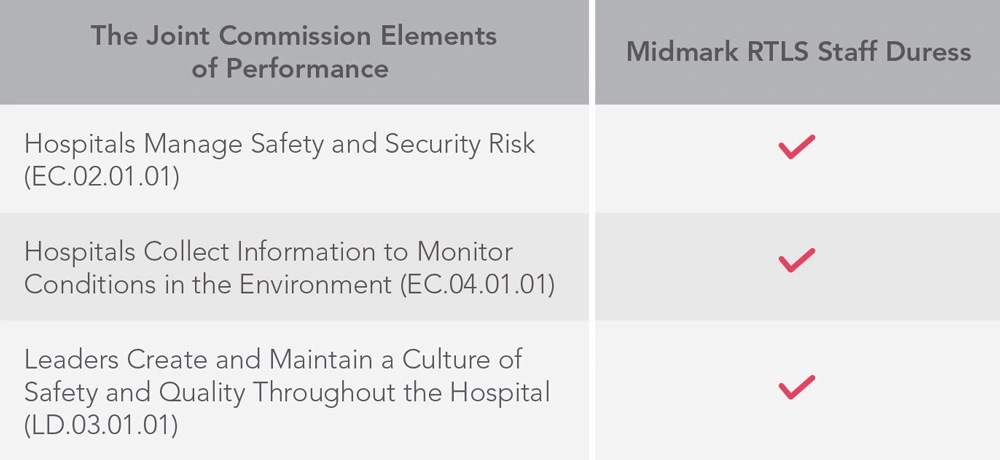Click the white divider between the header columns

592,52
